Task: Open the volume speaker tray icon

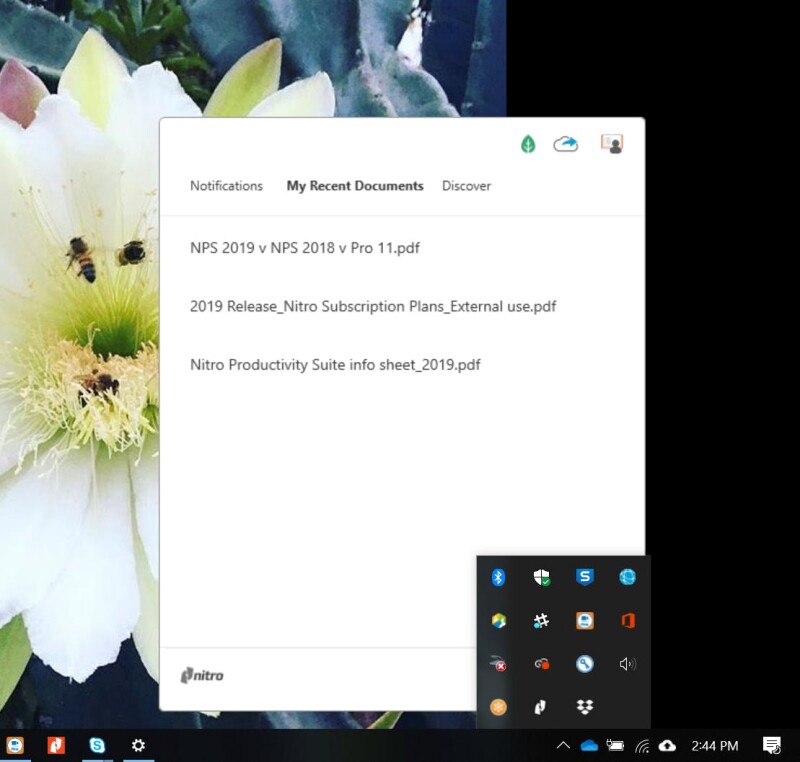Action: [628, 664]
